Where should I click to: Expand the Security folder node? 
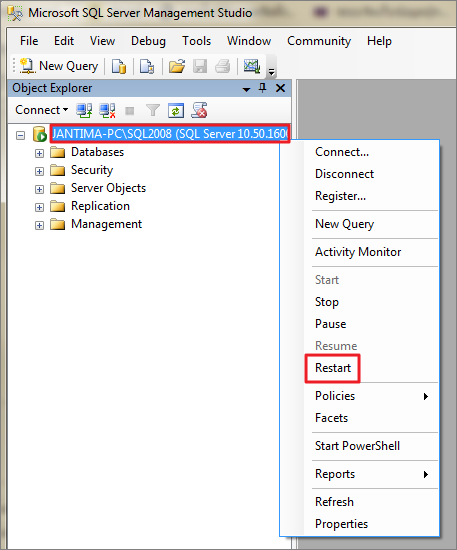click(x=39, y=171)
